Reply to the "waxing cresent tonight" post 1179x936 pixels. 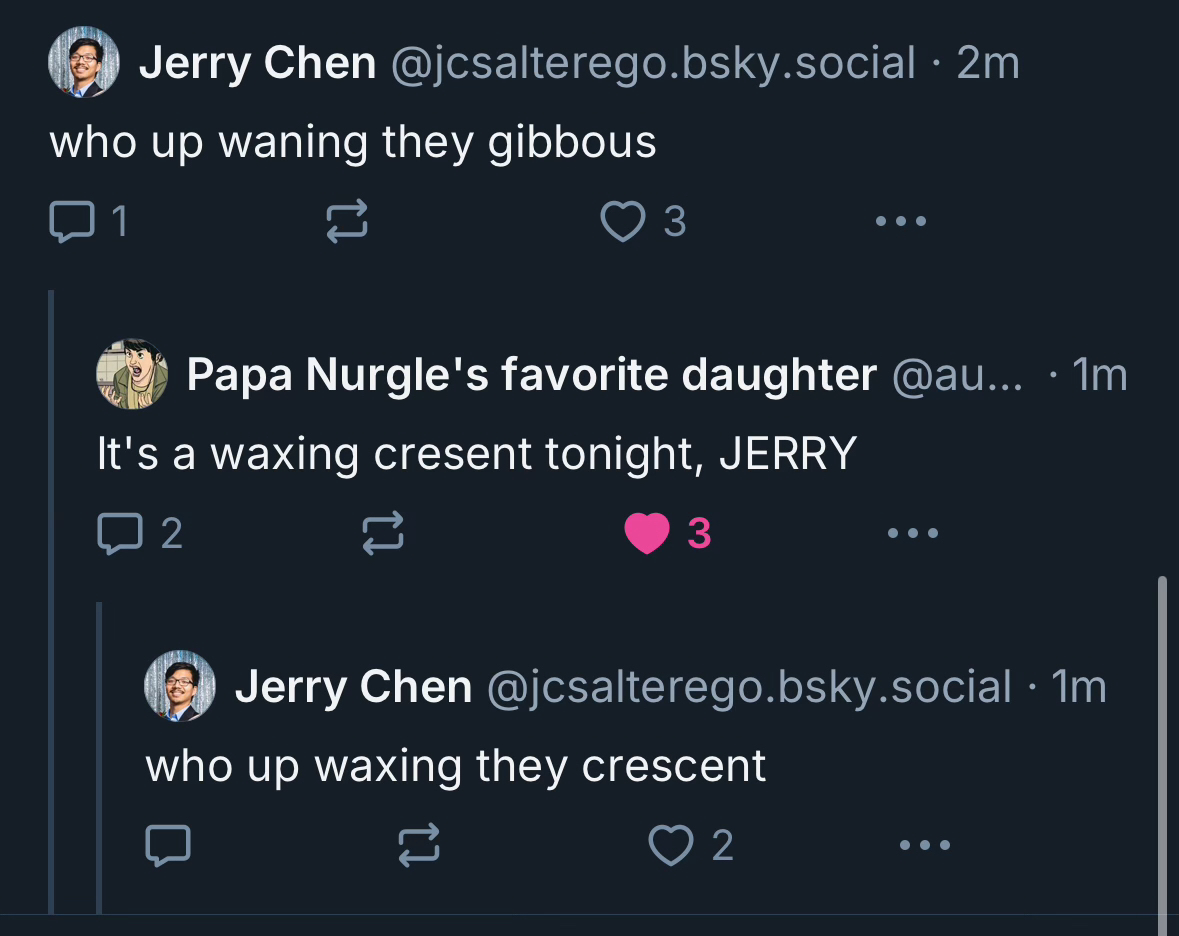[x=119, y=533]
